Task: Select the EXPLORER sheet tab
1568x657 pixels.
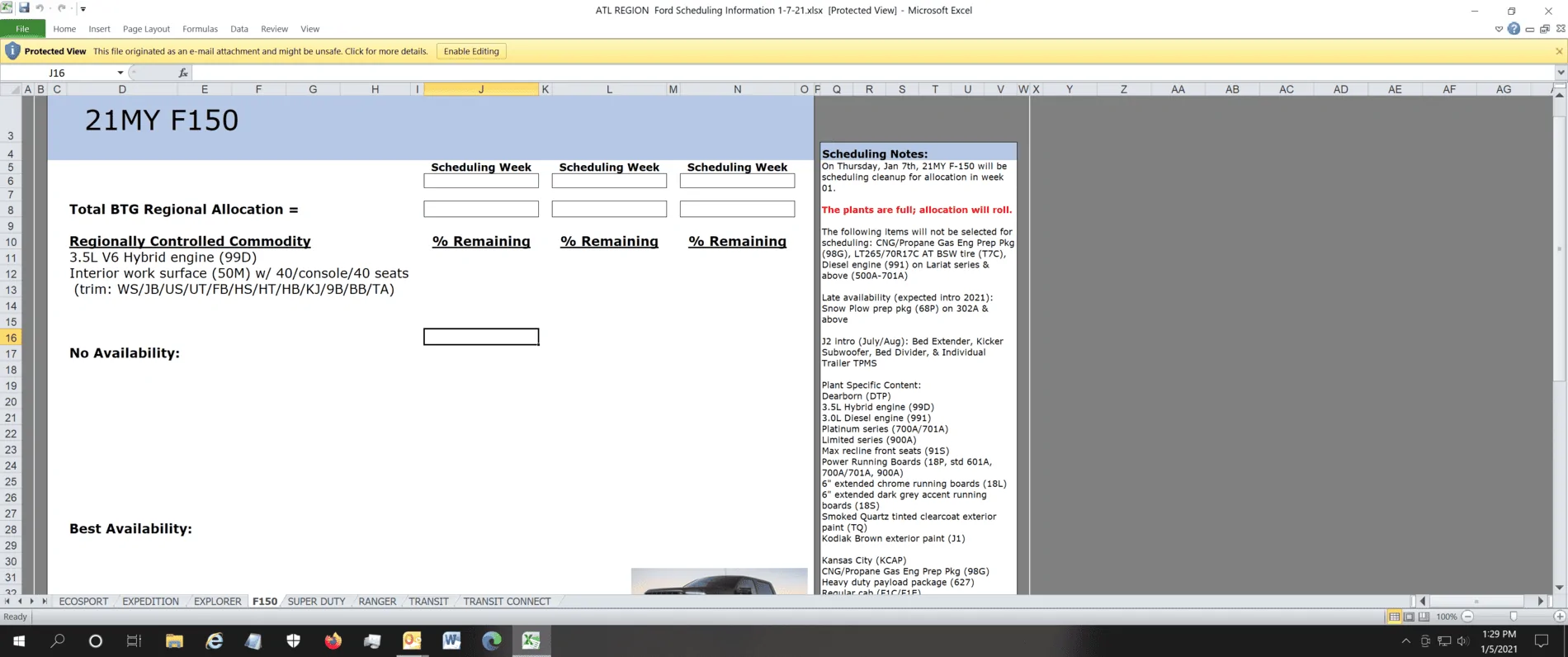Action: (x=217, y=602)
